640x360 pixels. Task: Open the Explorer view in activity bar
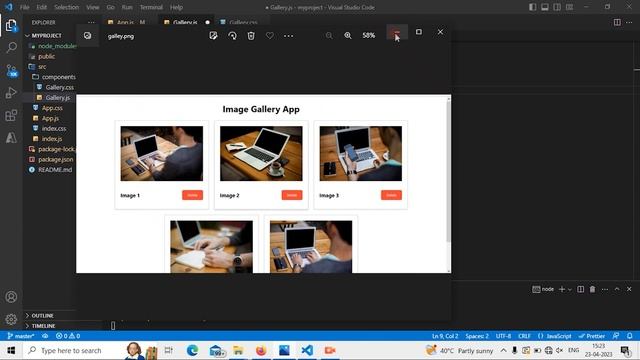(x=11, y=26)
